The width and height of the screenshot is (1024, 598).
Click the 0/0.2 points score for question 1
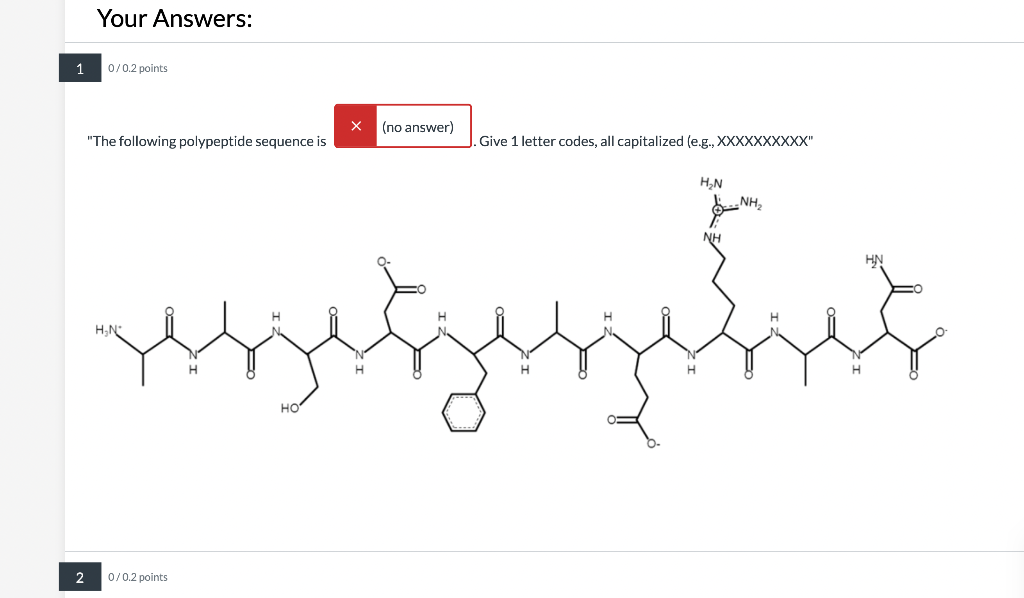(136, 67)
